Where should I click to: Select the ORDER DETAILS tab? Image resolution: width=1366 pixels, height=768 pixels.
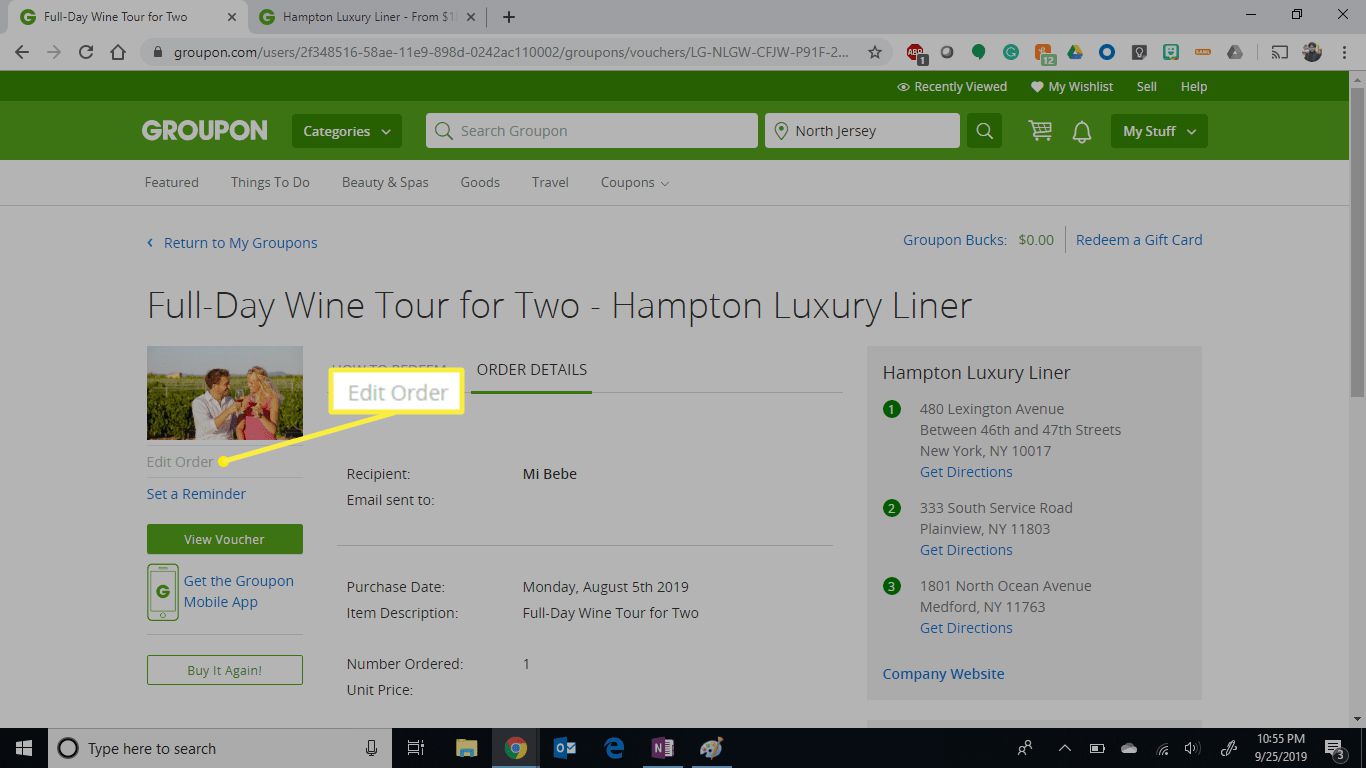coord(532,370)
